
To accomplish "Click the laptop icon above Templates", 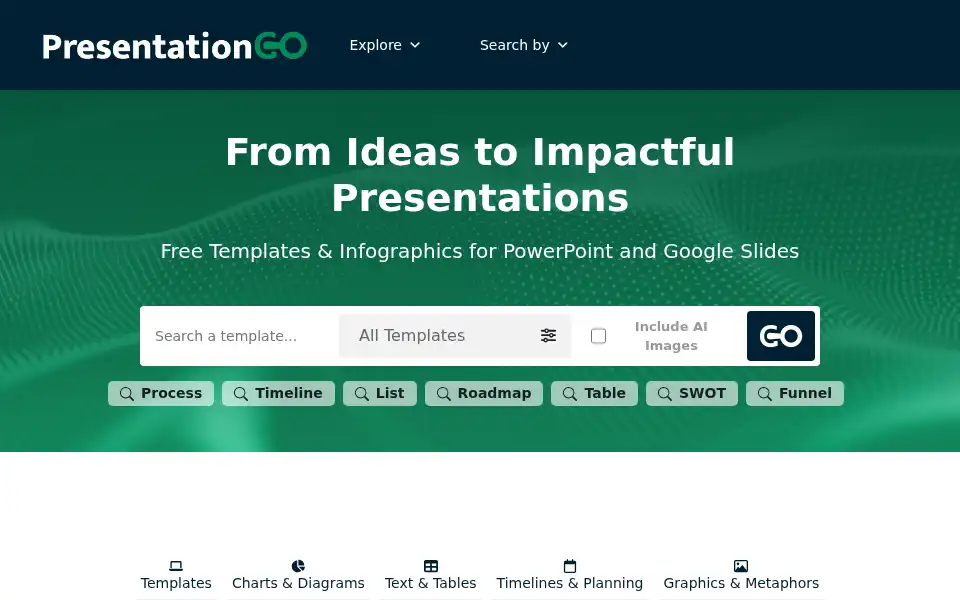I will pyautogui.click(x=176, y=566).
